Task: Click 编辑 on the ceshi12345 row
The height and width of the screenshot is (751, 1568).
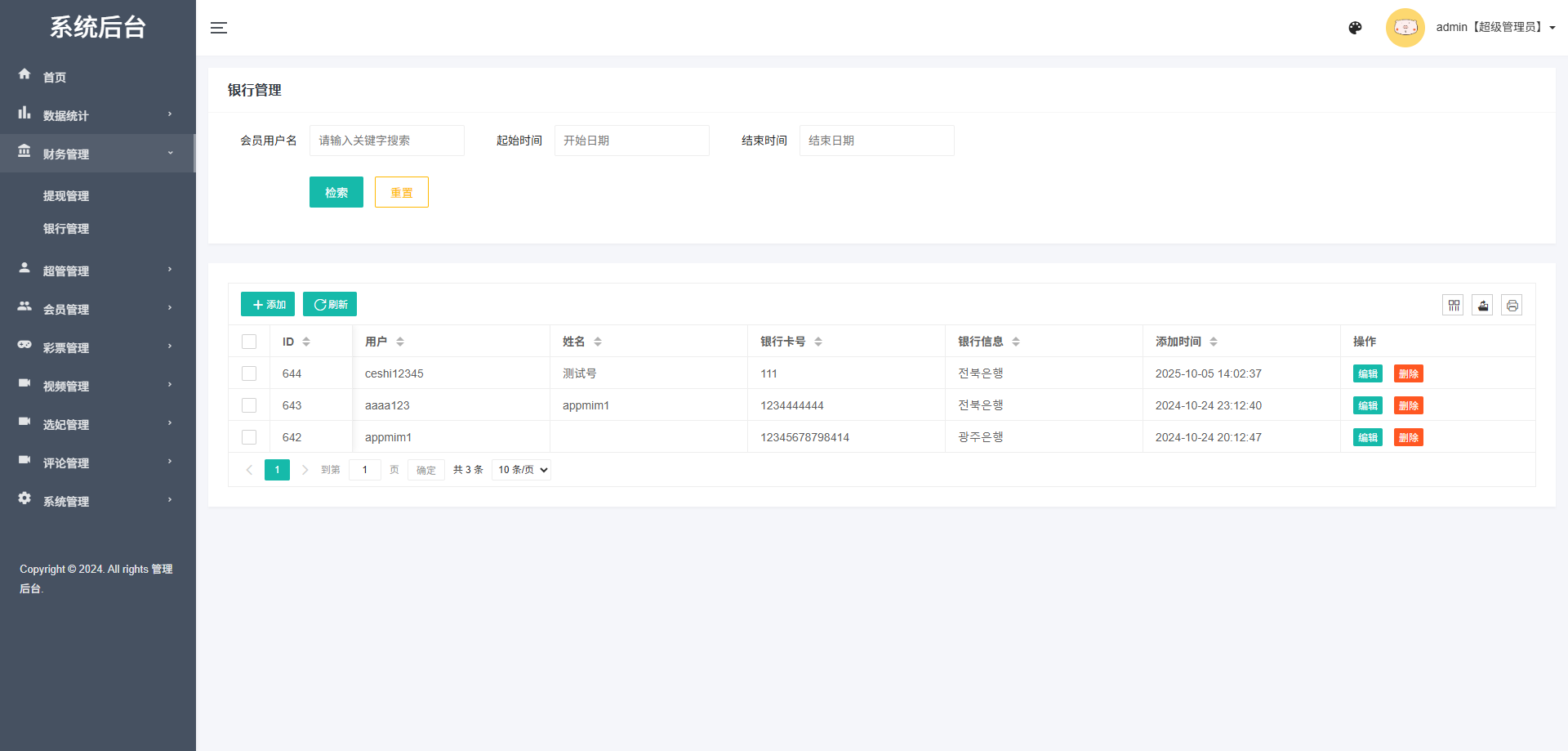Action: point(1367,373)
